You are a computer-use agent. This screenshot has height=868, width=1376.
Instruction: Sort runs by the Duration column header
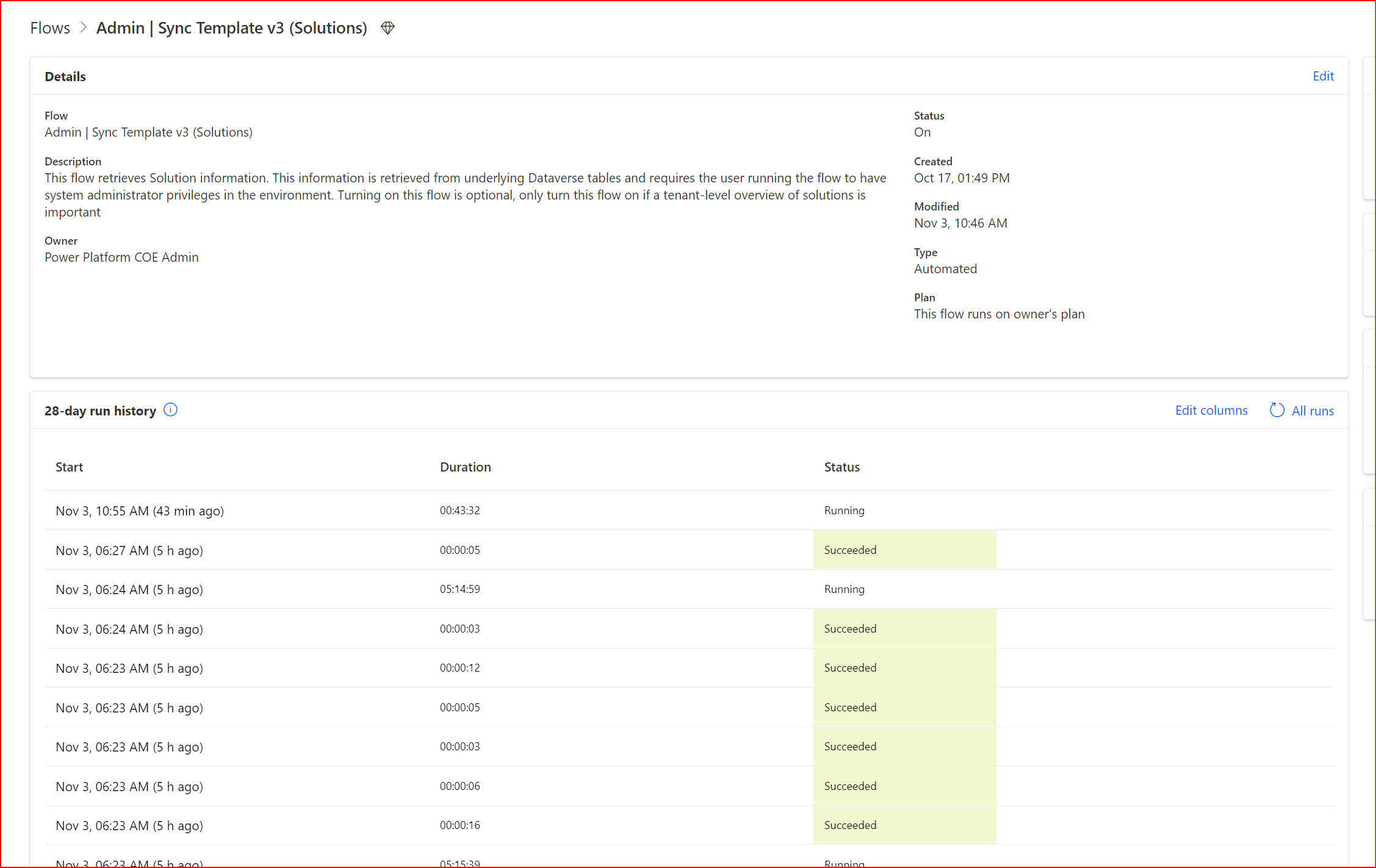465,467
